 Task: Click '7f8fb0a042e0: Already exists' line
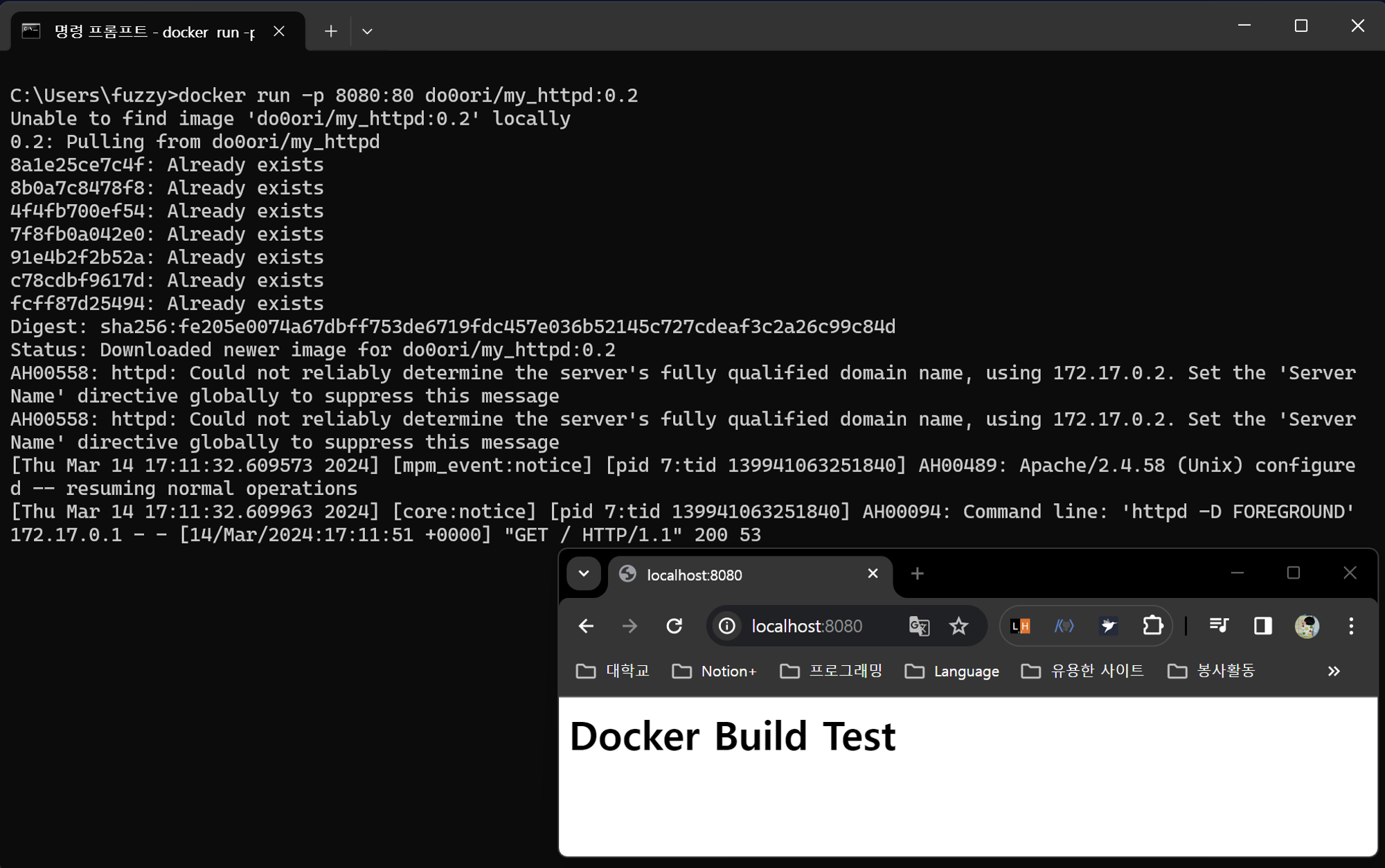pos(167,234)
